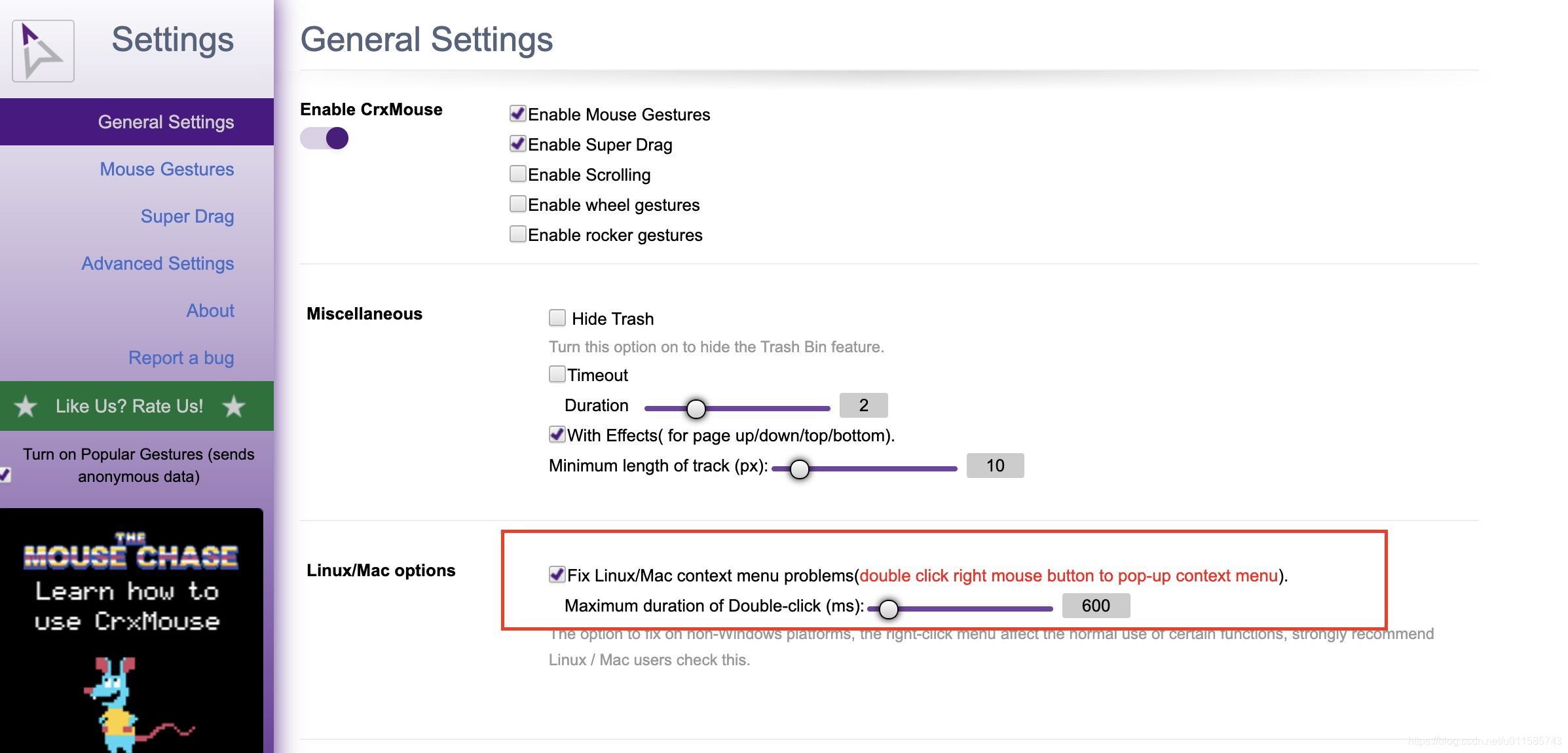
Task: Tick the Timeout checkbox
Action: 557,374
